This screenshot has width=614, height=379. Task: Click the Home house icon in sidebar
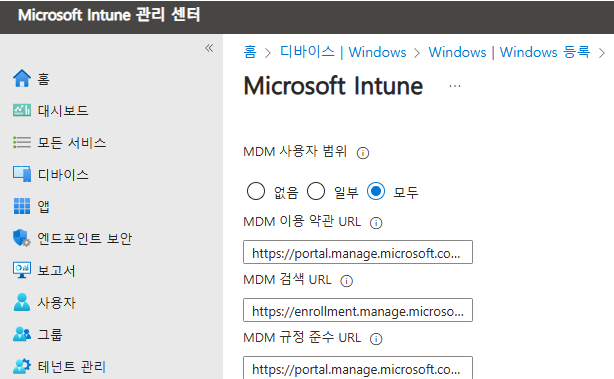tap(22, 78)
